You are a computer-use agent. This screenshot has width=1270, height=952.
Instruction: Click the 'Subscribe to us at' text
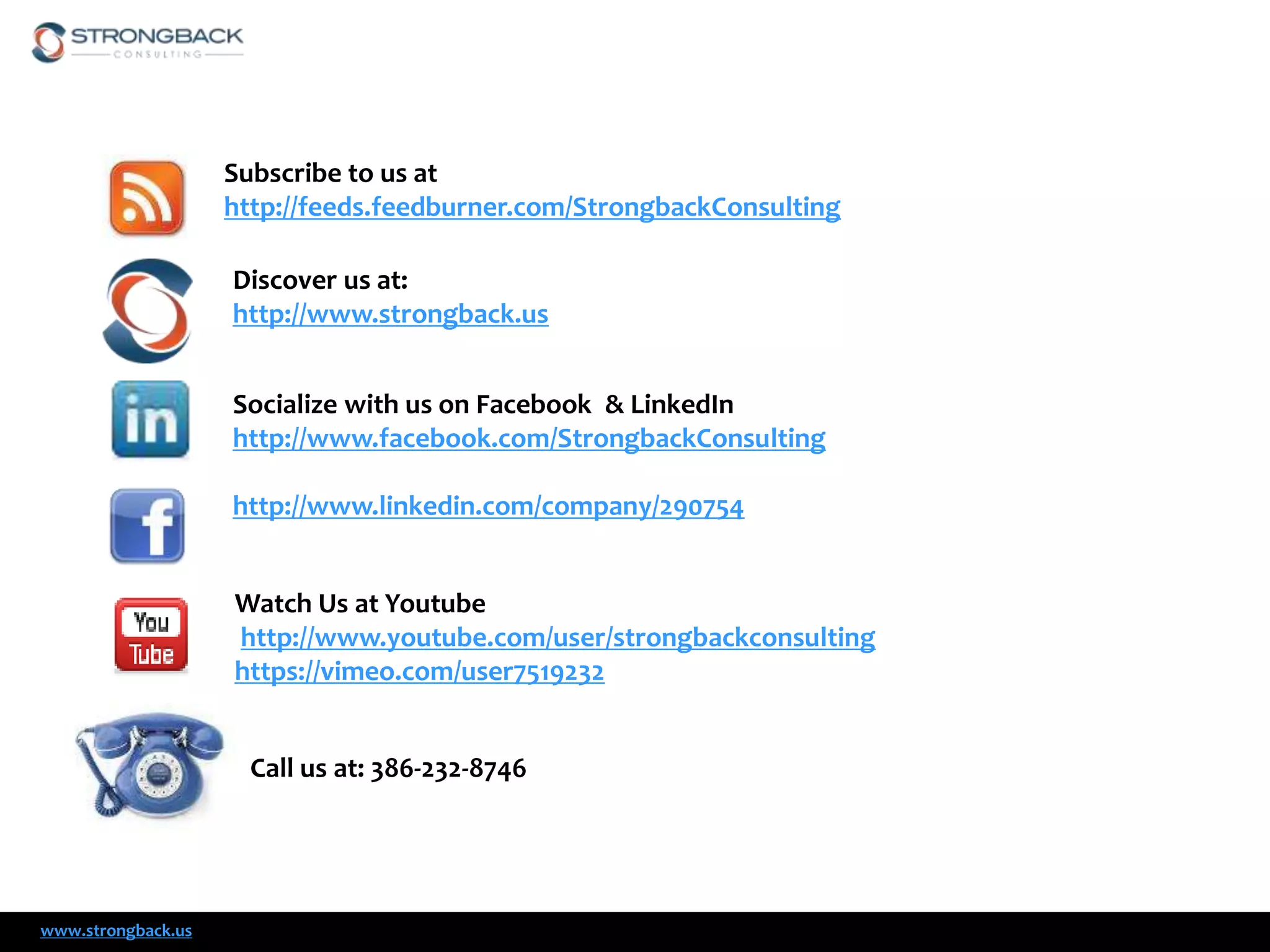click(x=331, y=173)
